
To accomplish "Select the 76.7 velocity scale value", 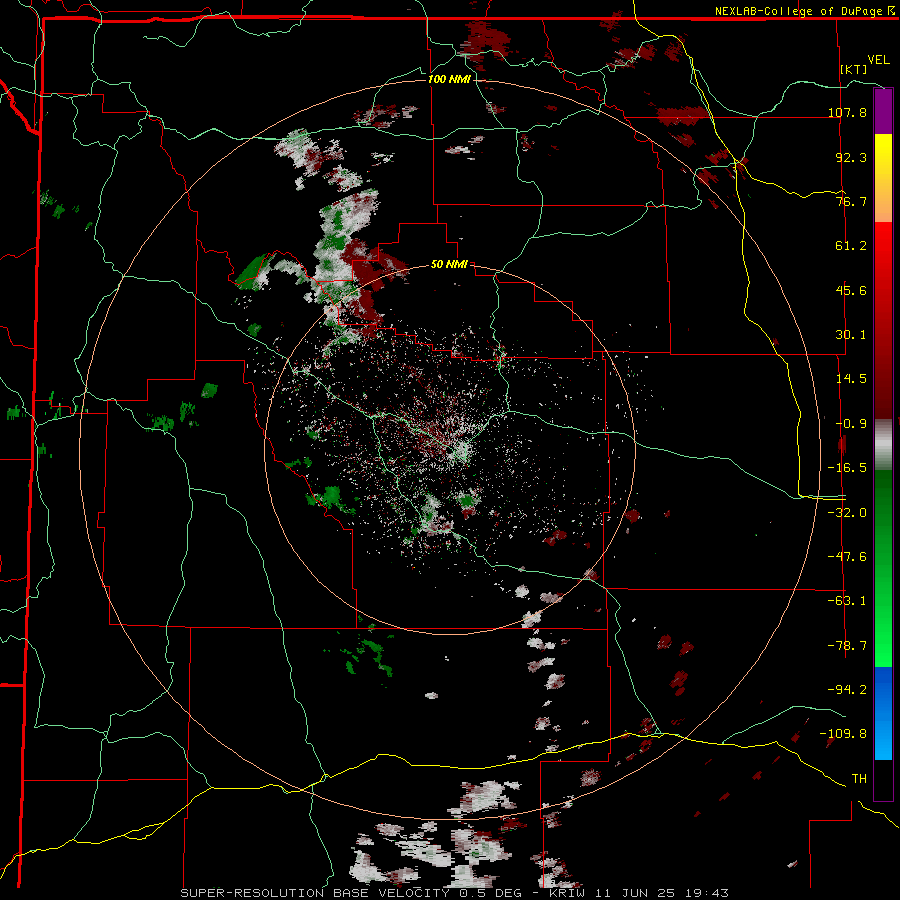I will coord(851,201).
